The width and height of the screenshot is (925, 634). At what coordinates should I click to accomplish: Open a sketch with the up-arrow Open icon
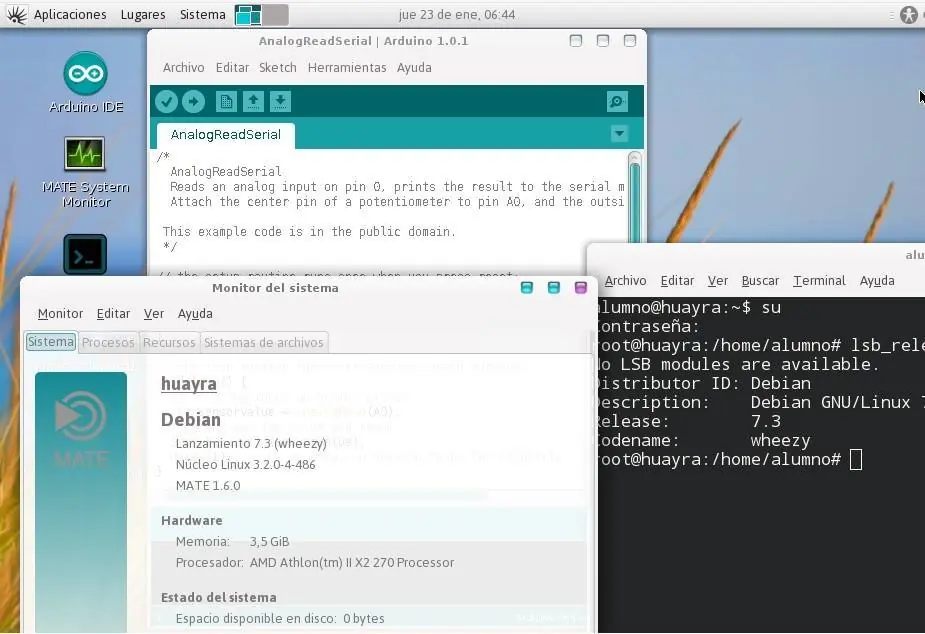click(x=253, y=101)
